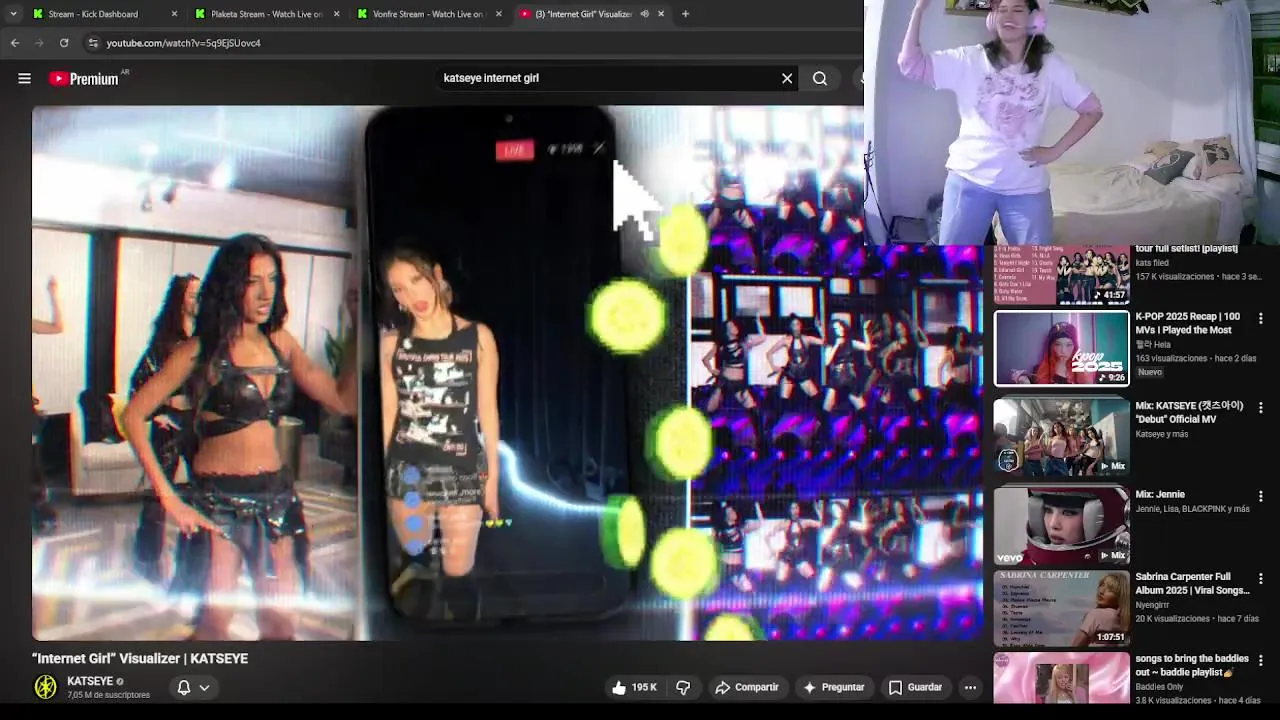Go back with the browser back arrow
The height and width of the screenshot is (720, 1280).
coord(15,43)
